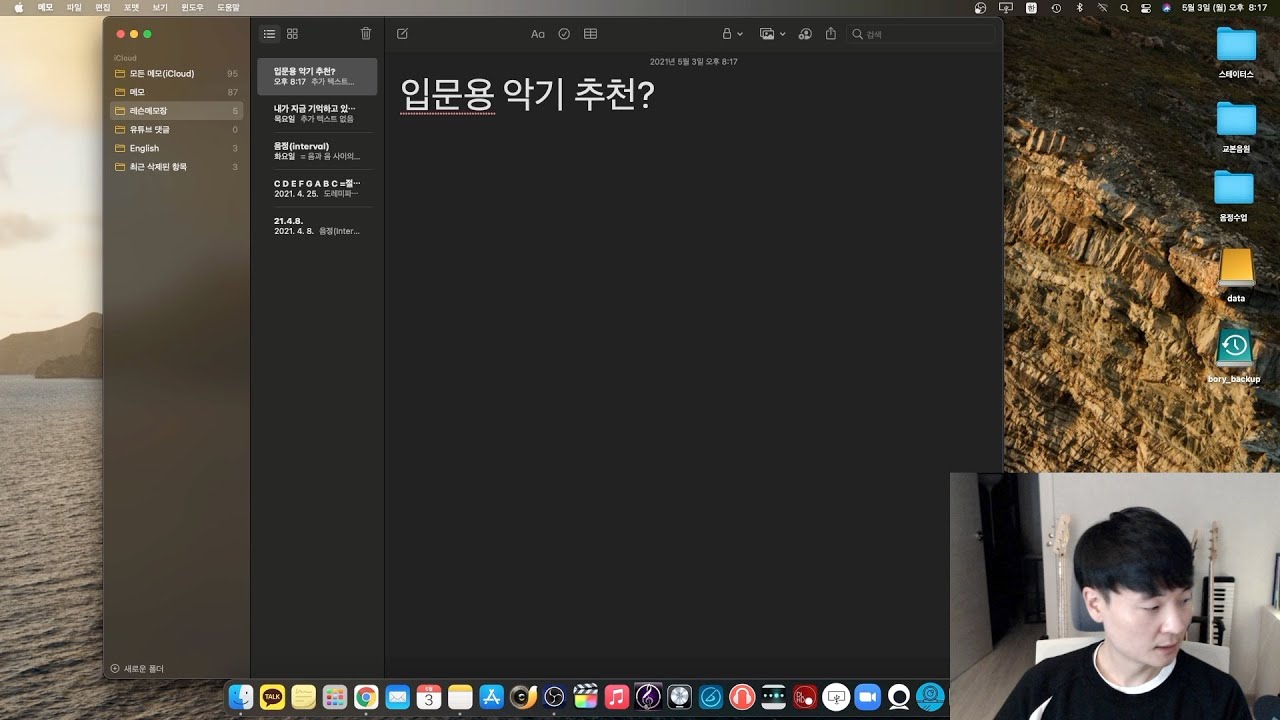This screenshot has width=1280, height=720.
Task: Insert a checklist with the checkmark icon
Action: point(564,34)
